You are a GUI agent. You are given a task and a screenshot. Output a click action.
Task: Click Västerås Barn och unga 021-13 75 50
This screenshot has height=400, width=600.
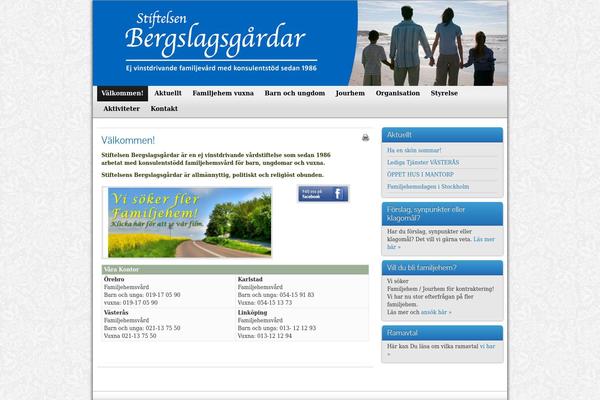tap(142, 328)
